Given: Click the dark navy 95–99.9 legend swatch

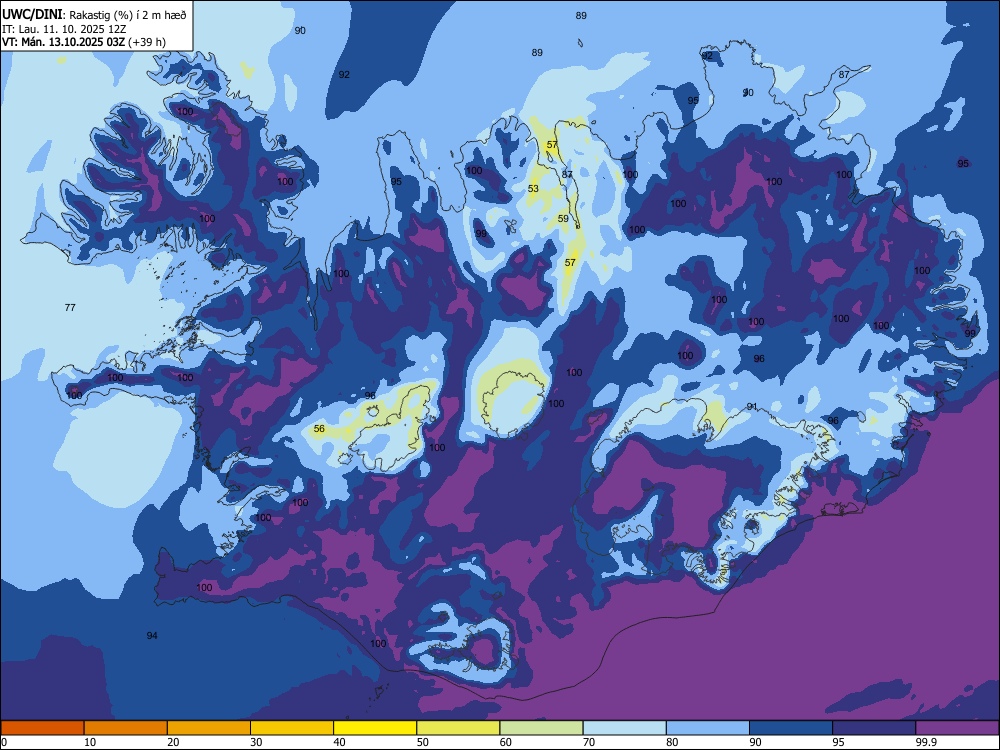Looking at the screenshot, I should tap(874, 728).
